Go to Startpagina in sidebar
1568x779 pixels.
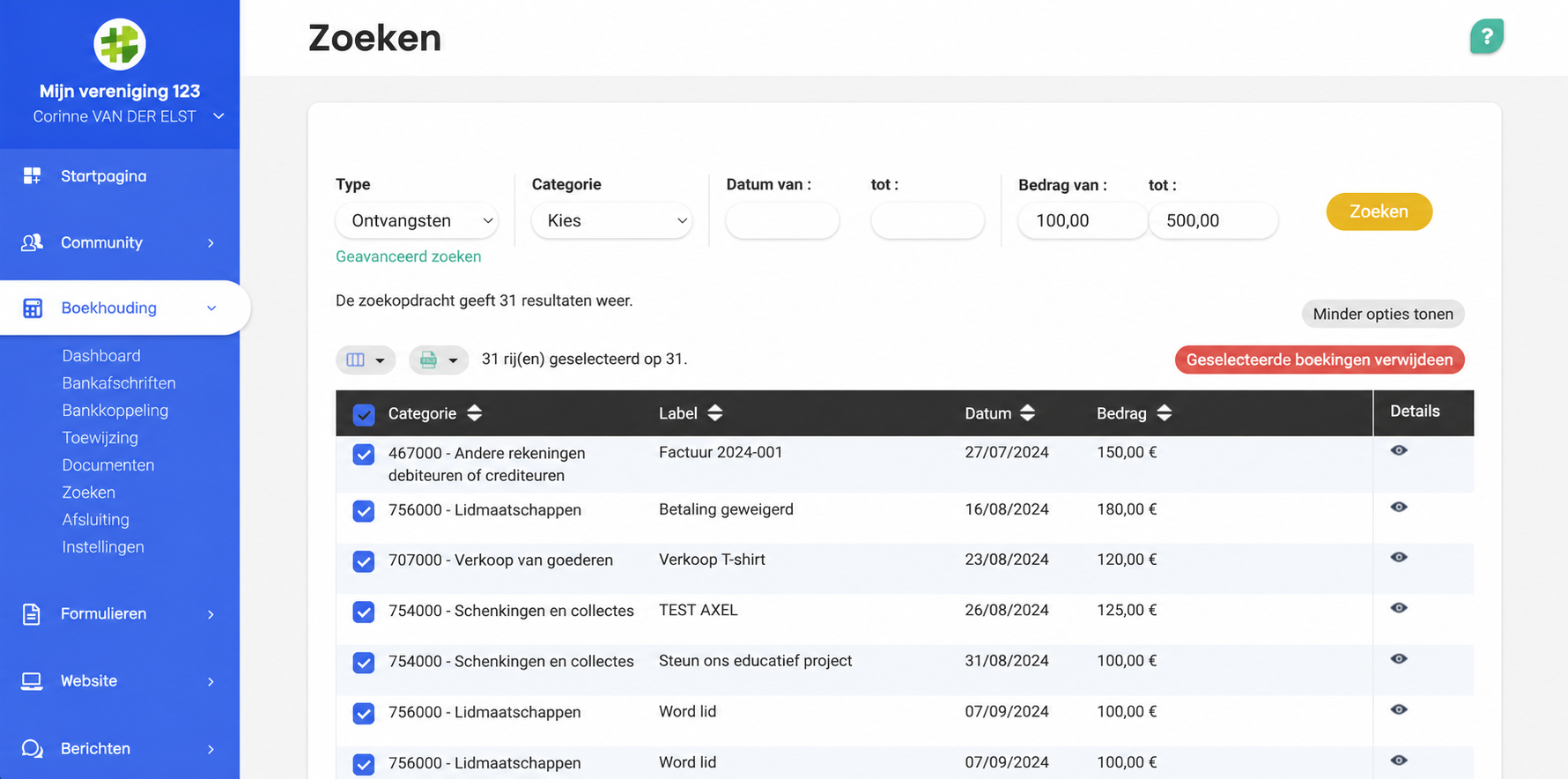[104, 176]
